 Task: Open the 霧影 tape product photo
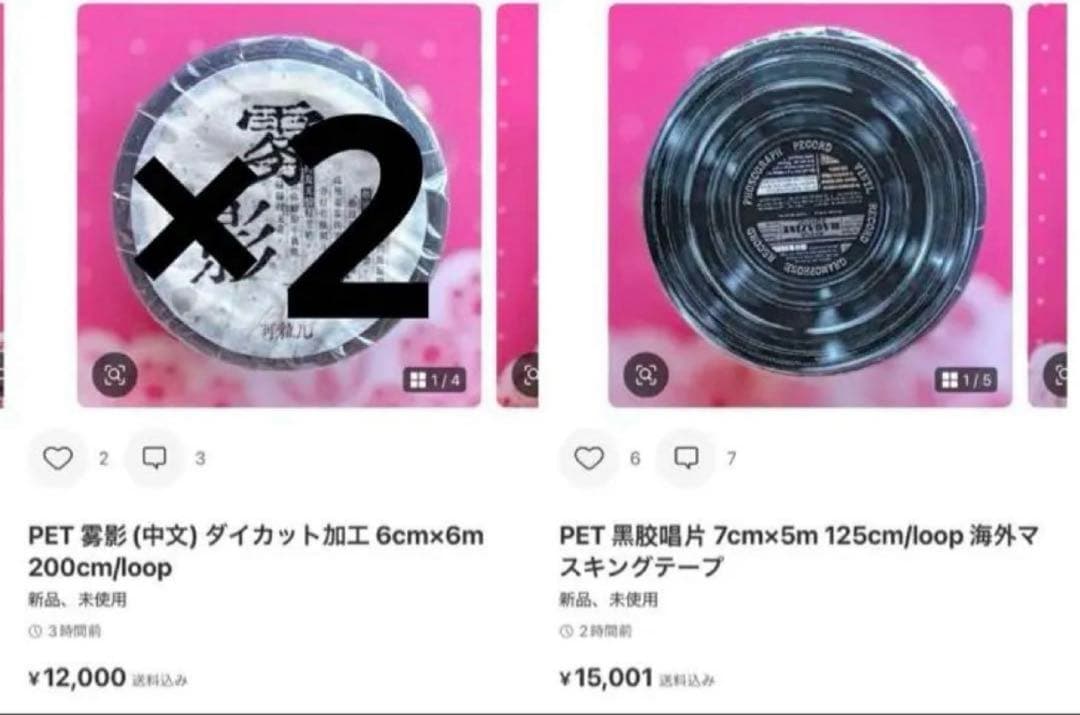click(x=279, y=205)
